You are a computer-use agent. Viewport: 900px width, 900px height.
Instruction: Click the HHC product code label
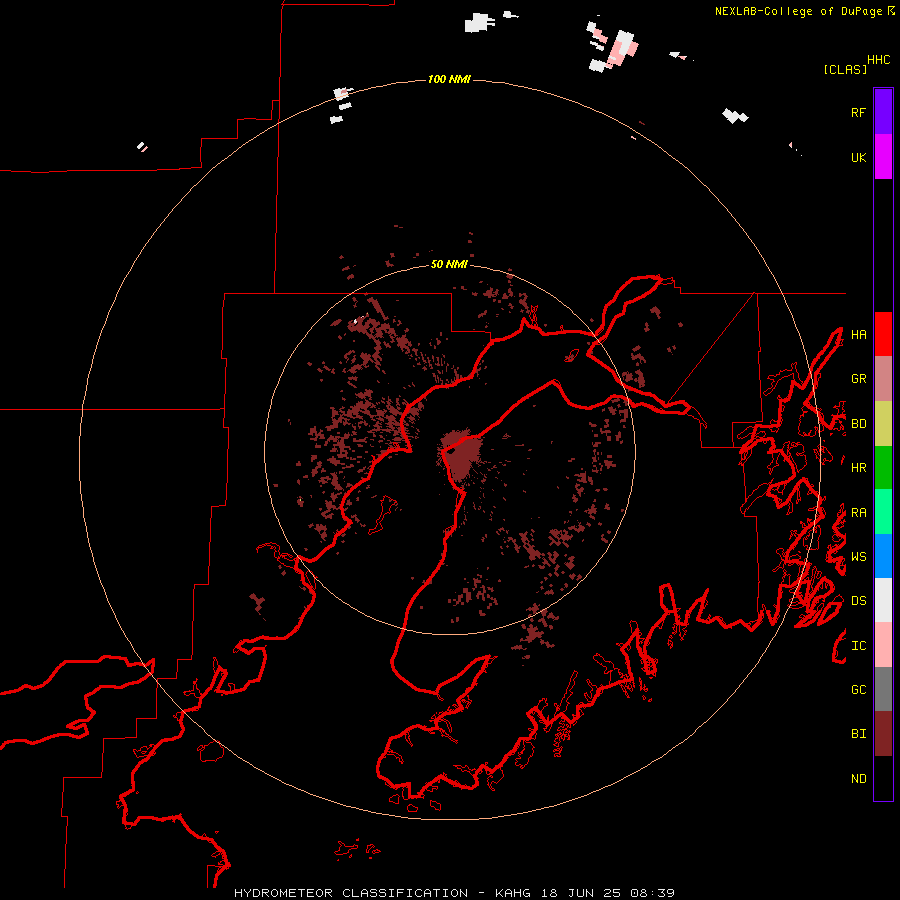[879, 60]
